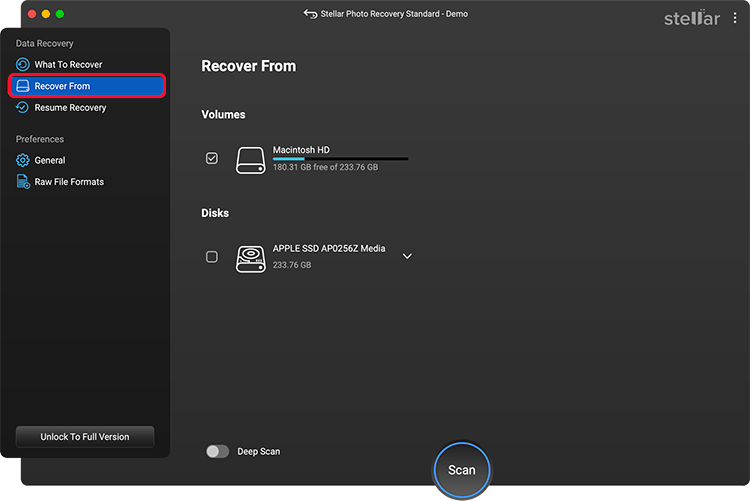Click the Macintosh HD volume name
Image resolution: width=750 pixels, height=501 pixels.
[x=301, y=150]
